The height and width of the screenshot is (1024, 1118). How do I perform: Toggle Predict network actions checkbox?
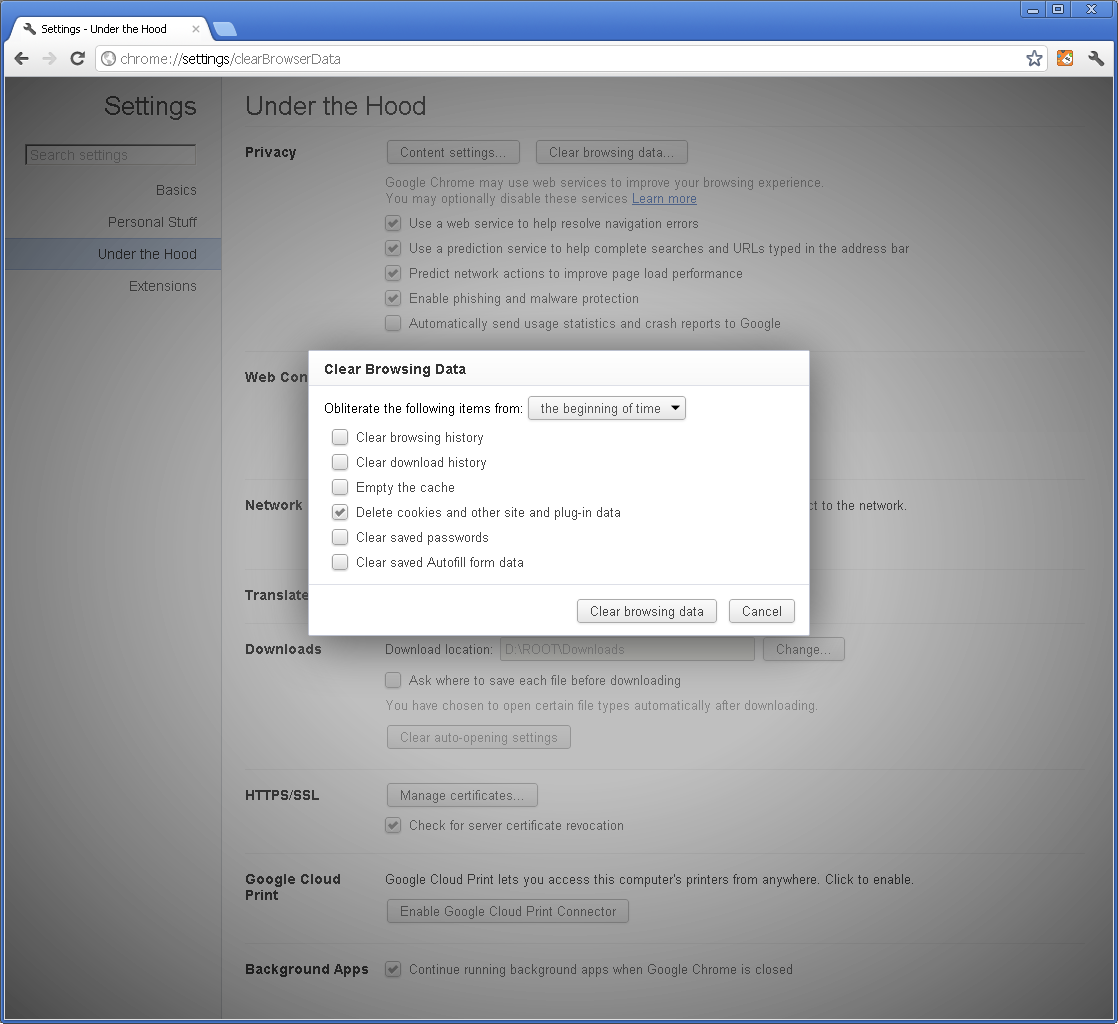point(393,273)
